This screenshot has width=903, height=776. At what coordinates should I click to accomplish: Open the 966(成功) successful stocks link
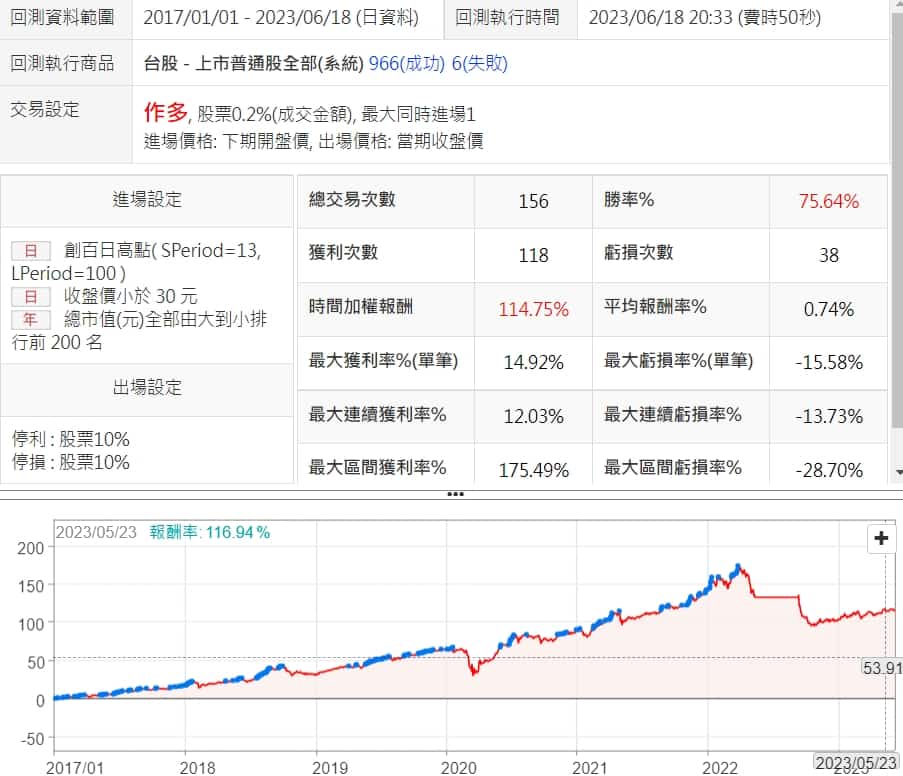410,64
